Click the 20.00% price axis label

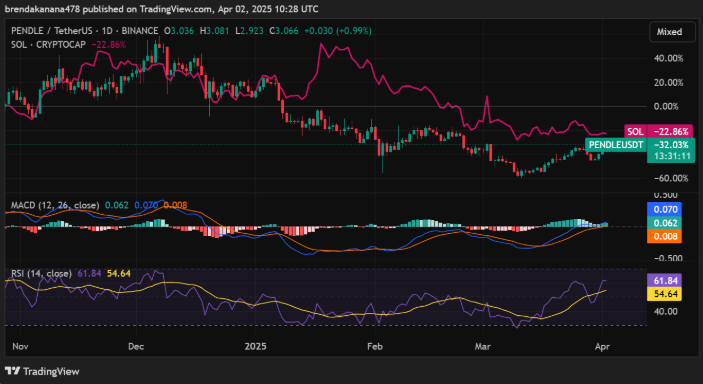pos(668,83)
